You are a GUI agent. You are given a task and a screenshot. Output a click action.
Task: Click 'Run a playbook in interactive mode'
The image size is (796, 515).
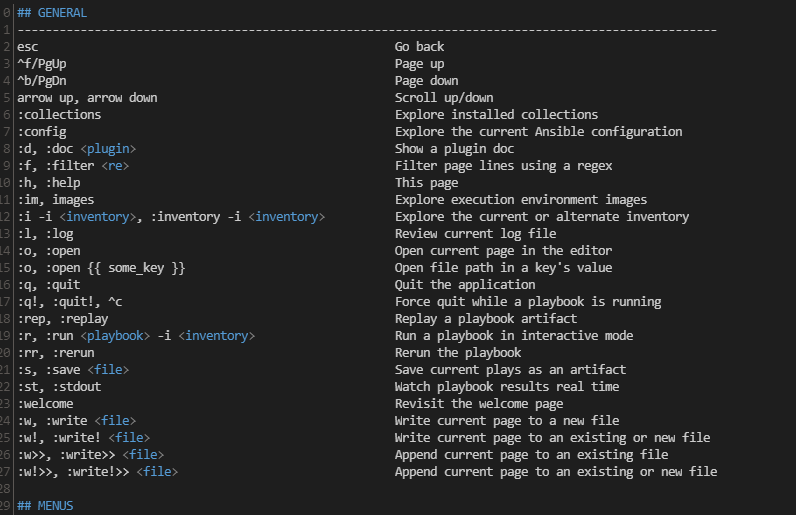click(514, 336)
